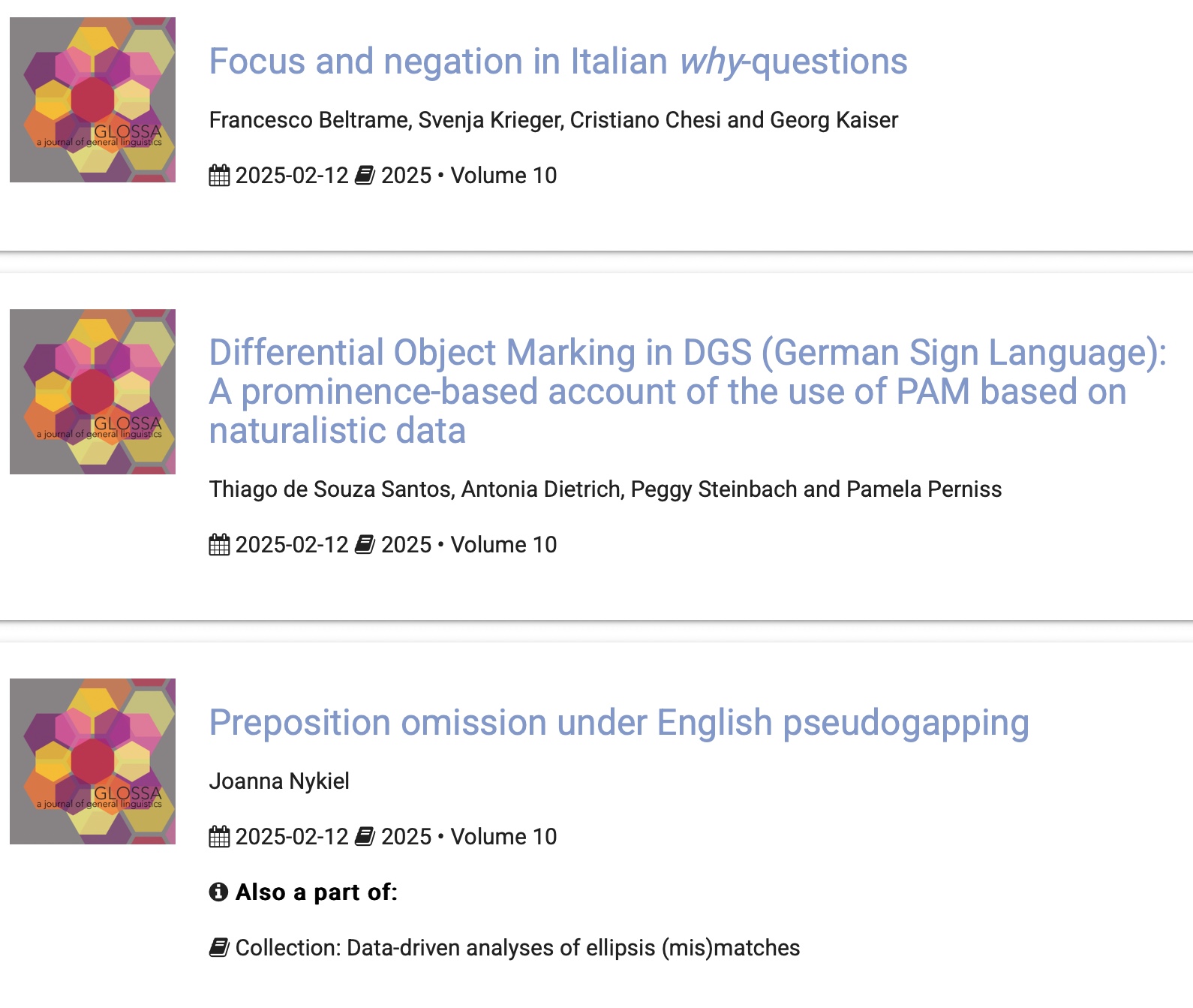Click the volume book icon under Joanna Nykiel

point(365,837)
